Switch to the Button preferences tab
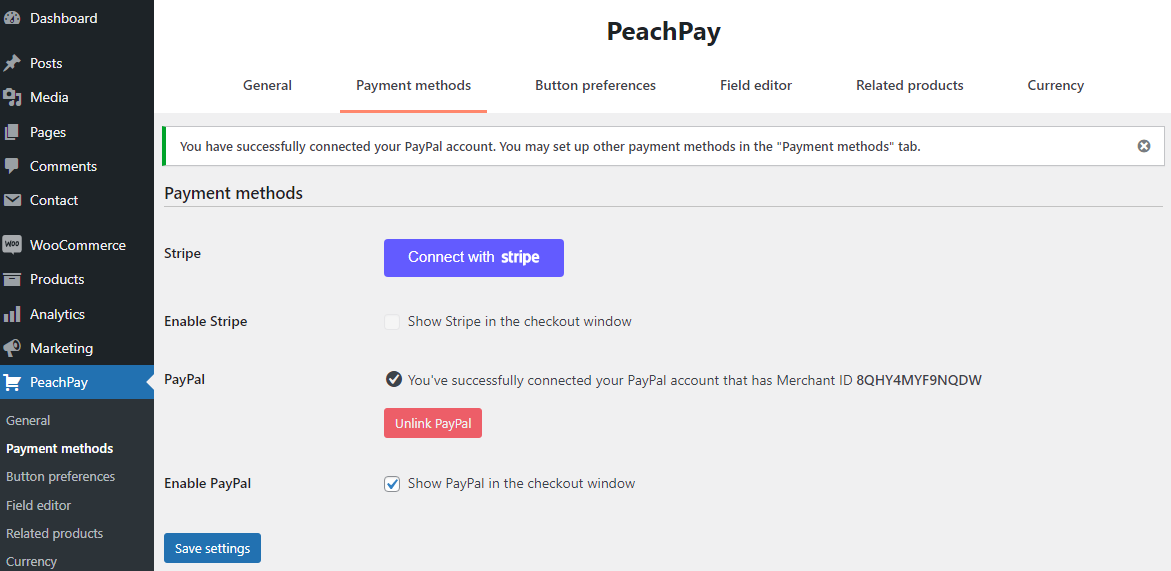Screen dimensions: 1171x571 (595, 86)
